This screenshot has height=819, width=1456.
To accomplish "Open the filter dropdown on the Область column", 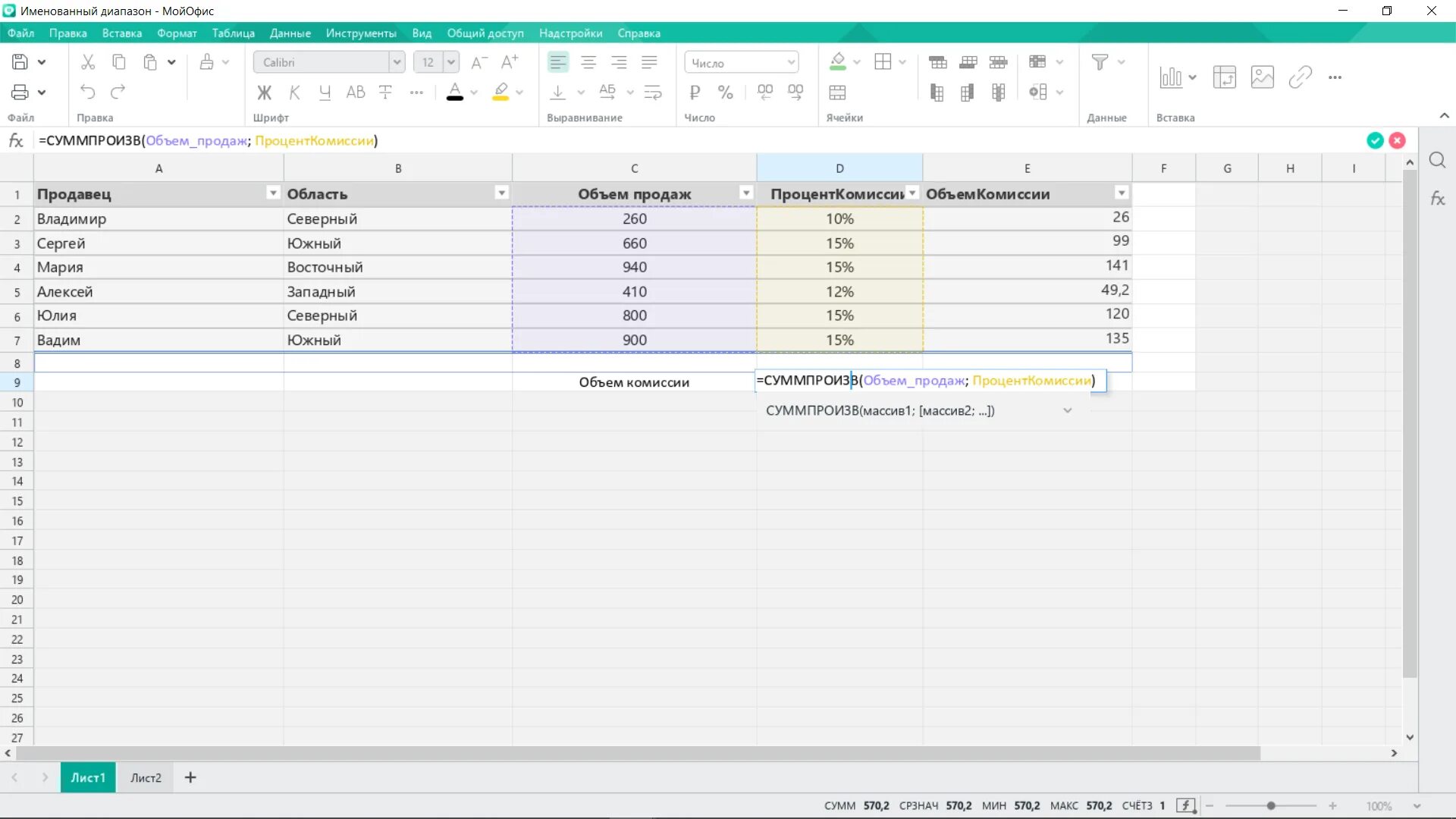I will (501, 193).
